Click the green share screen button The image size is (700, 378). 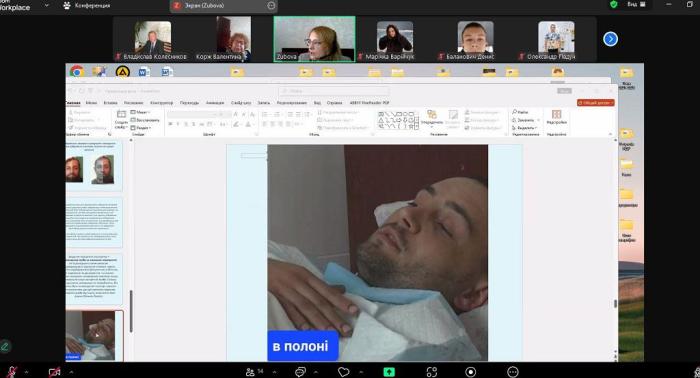tap(389, 371)
